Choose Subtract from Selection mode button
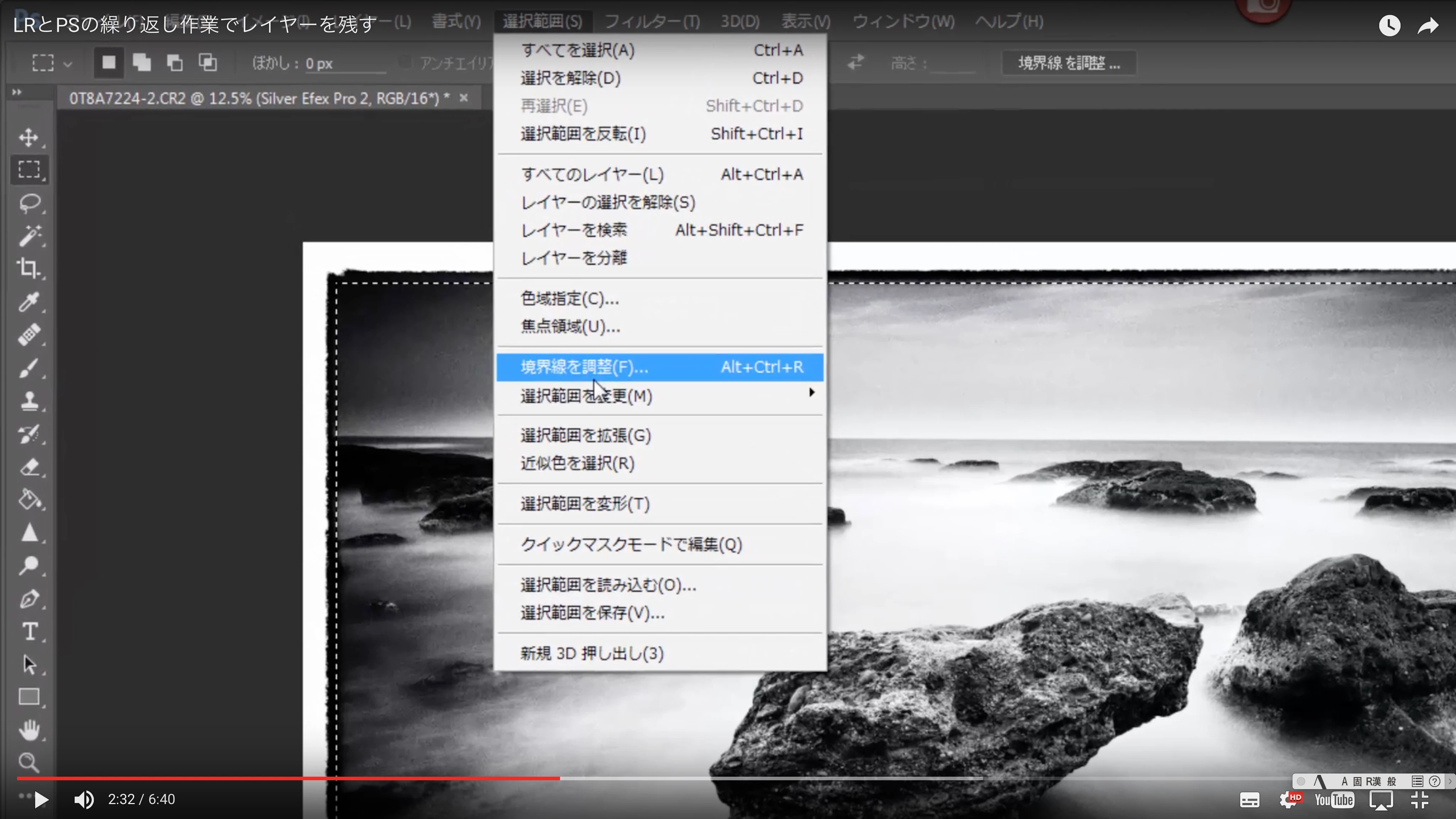The width and height of the screenshot is (1456, 819). pyautogui.click(x=175, y=62)
